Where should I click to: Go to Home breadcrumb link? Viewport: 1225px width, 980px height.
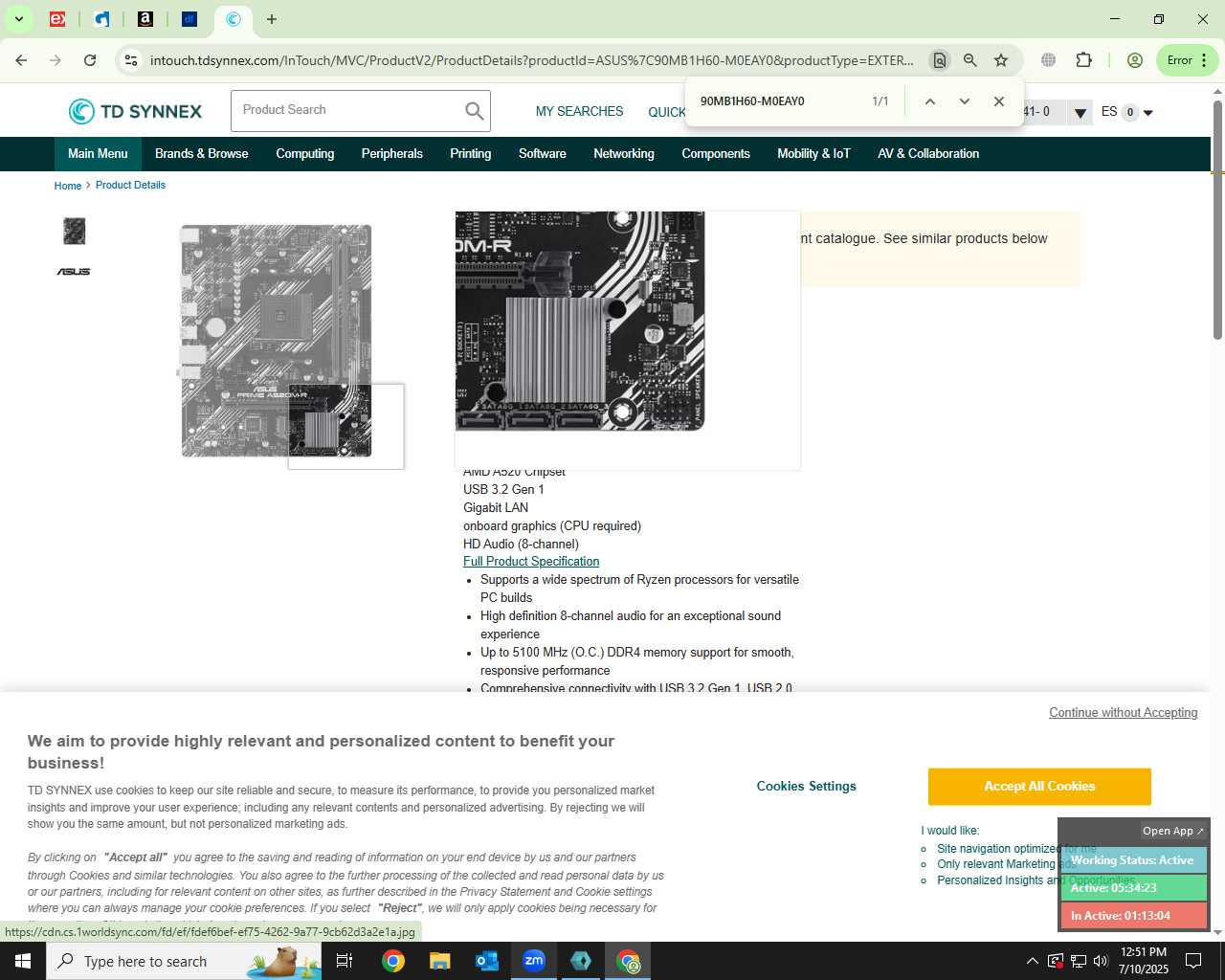point(68,186)
